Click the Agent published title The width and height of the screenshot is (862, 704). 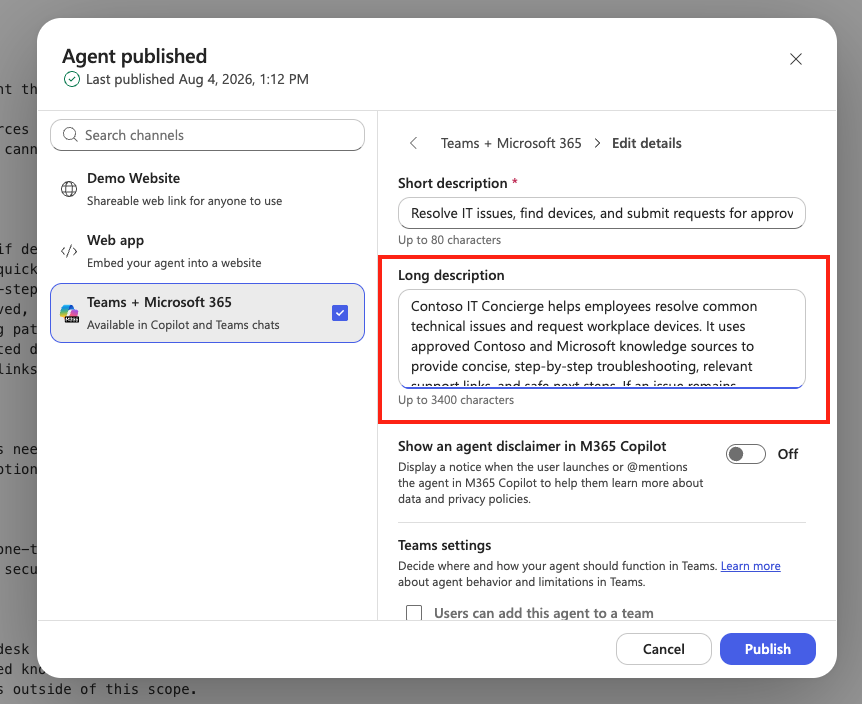click(134, 56)
